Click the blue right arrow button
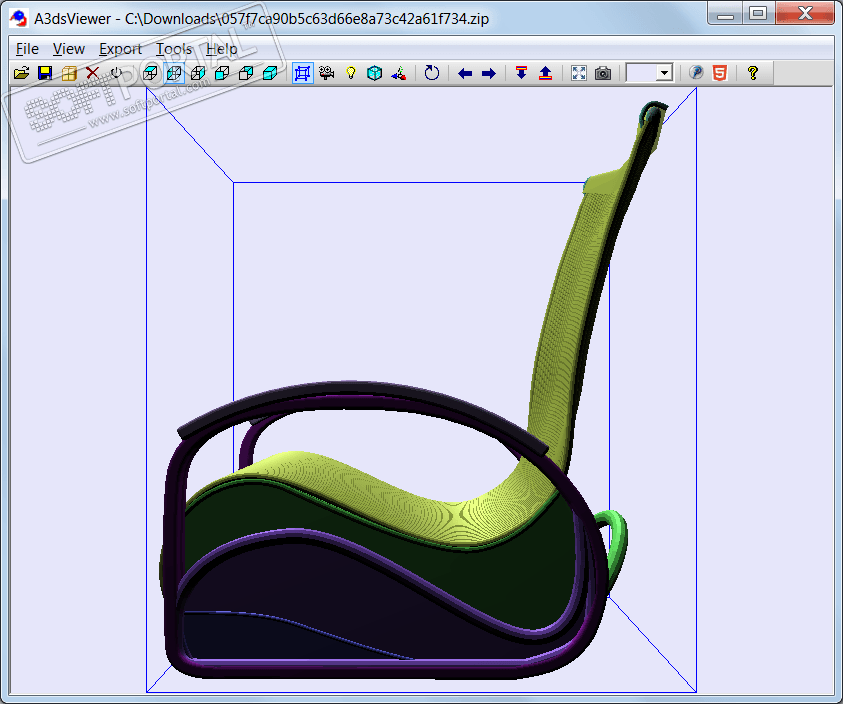Viewport: 843px width, 704px height. coord(489,73)
